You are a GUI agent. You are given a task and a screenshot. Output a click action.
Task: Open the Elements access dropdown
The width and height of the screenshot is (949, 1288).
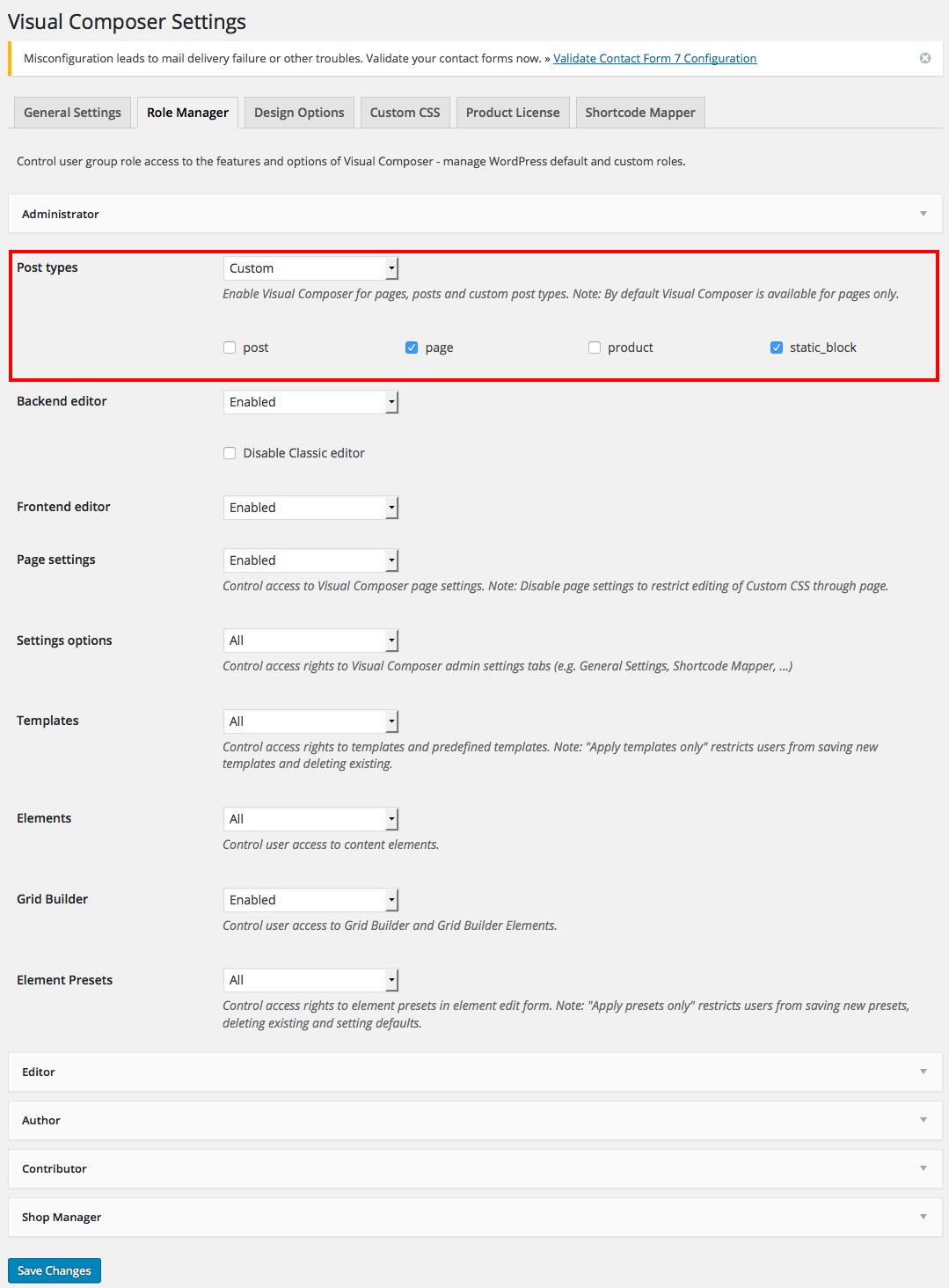pos(310,819)
